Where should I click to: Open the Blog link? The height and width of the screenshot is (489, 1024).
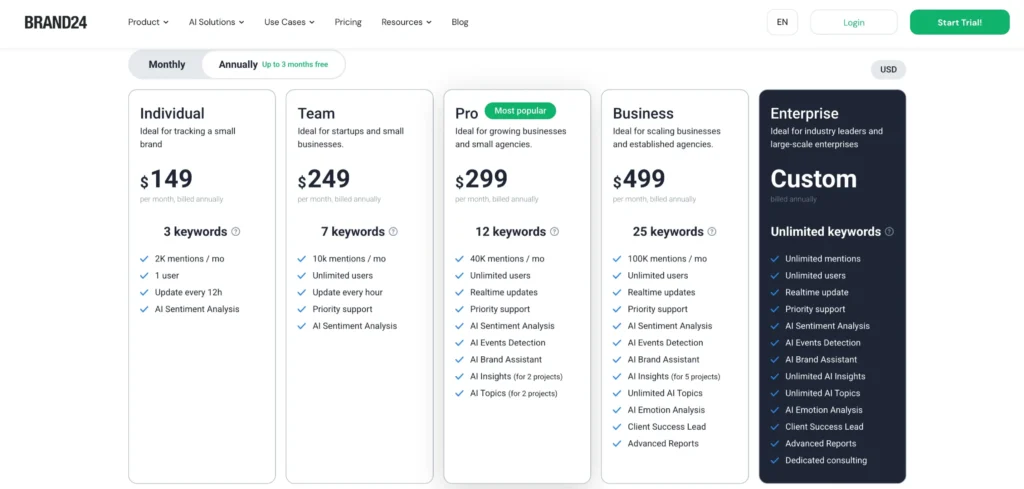click(x=460, y=22)
